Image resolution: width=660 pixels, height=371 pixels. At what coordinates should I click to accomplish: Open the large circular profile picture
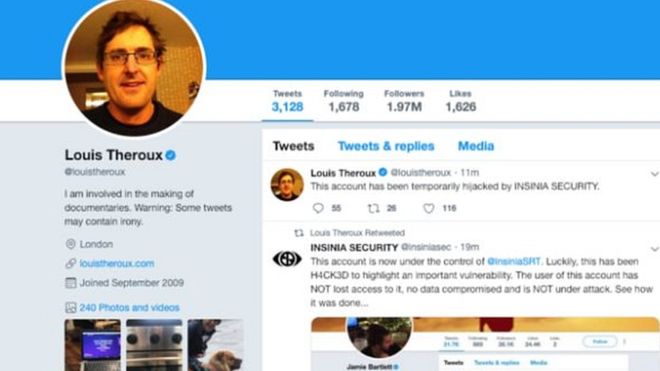click(x=134, y=66)
